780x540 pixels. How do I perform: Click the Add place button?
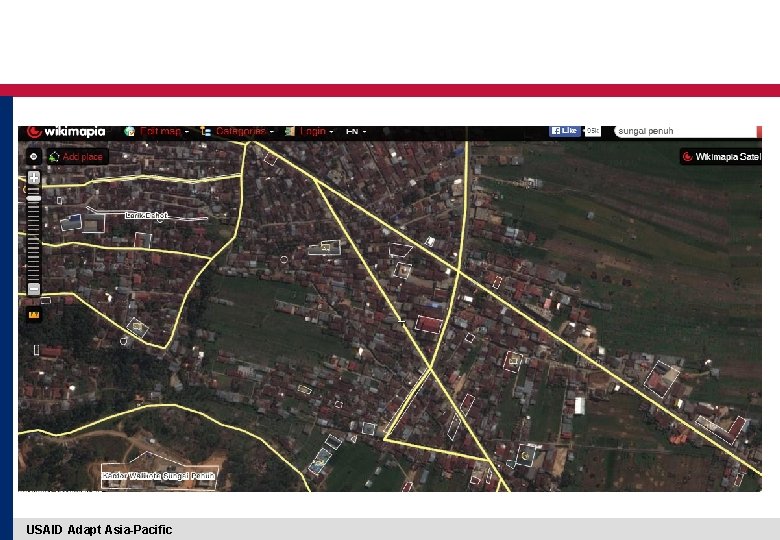pos(78,157)
